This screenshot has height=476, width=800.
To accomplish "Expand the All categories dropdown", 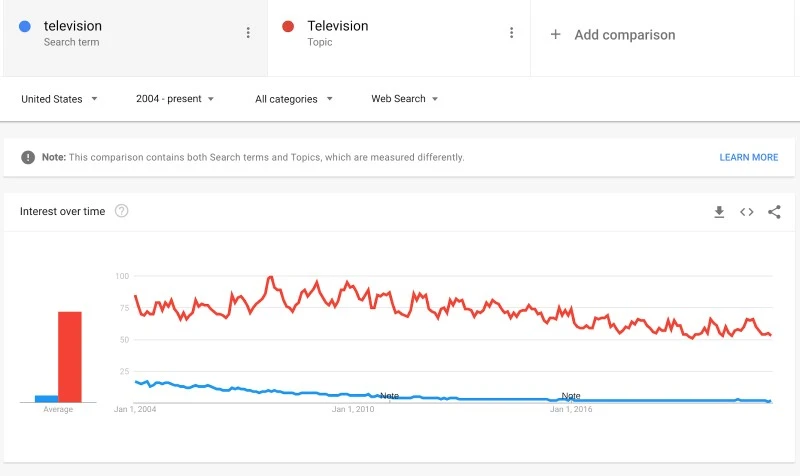I will (x=294, y=99).
